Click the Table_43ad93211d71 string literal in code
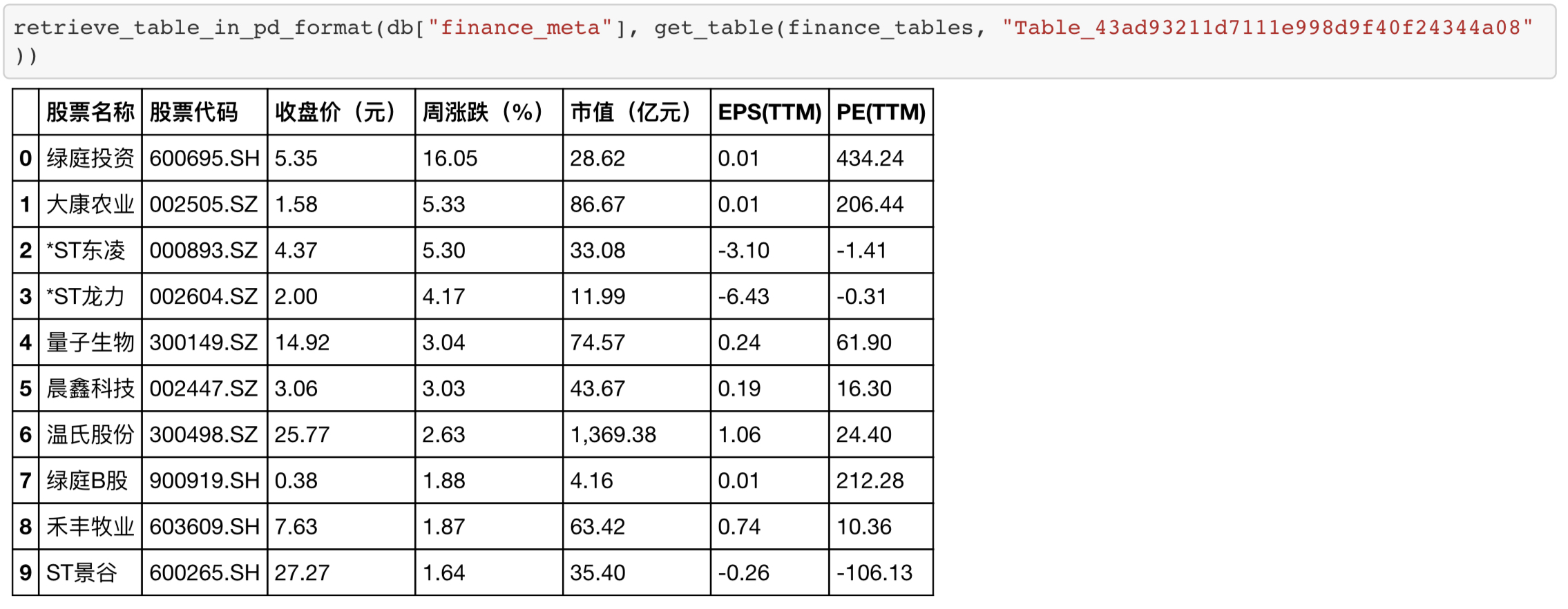Image resolution: width=1568 pixels, height=609 pixels. tap(1267, 28)
